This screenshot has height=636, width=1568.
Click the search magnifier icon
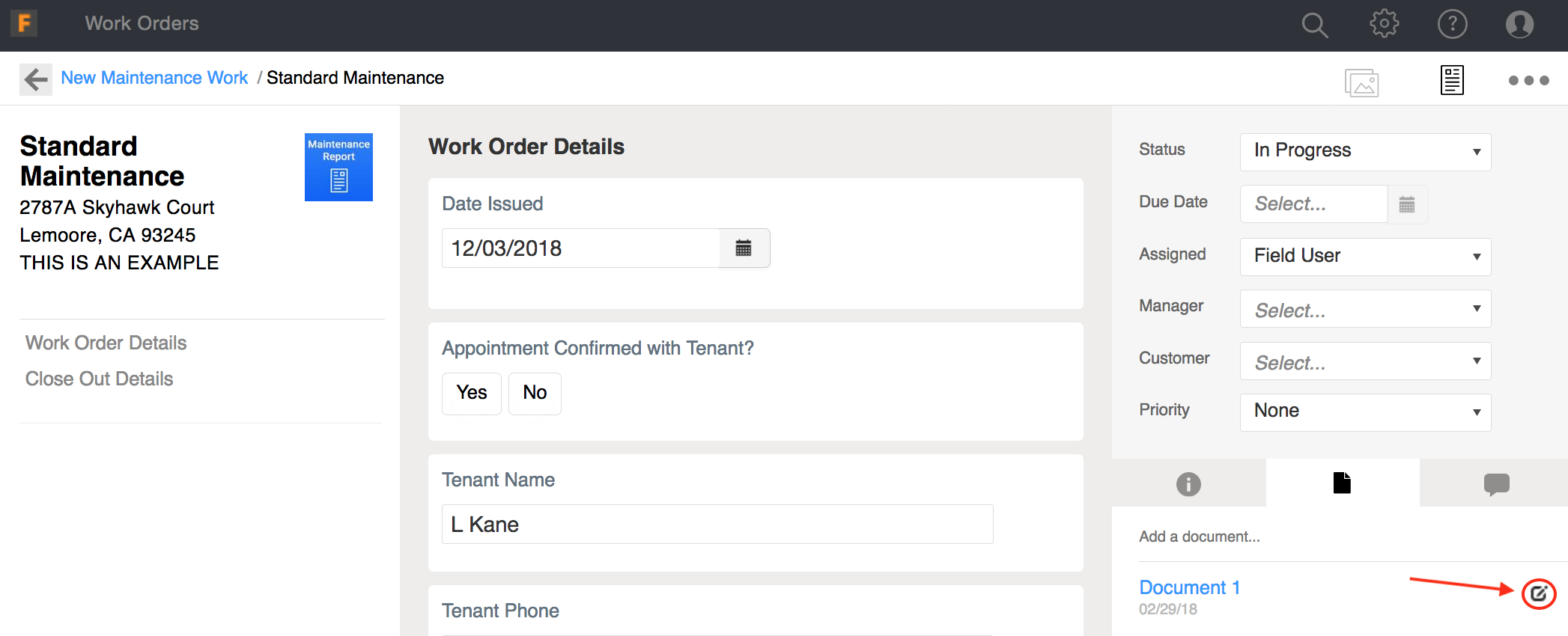point(1314,25)
